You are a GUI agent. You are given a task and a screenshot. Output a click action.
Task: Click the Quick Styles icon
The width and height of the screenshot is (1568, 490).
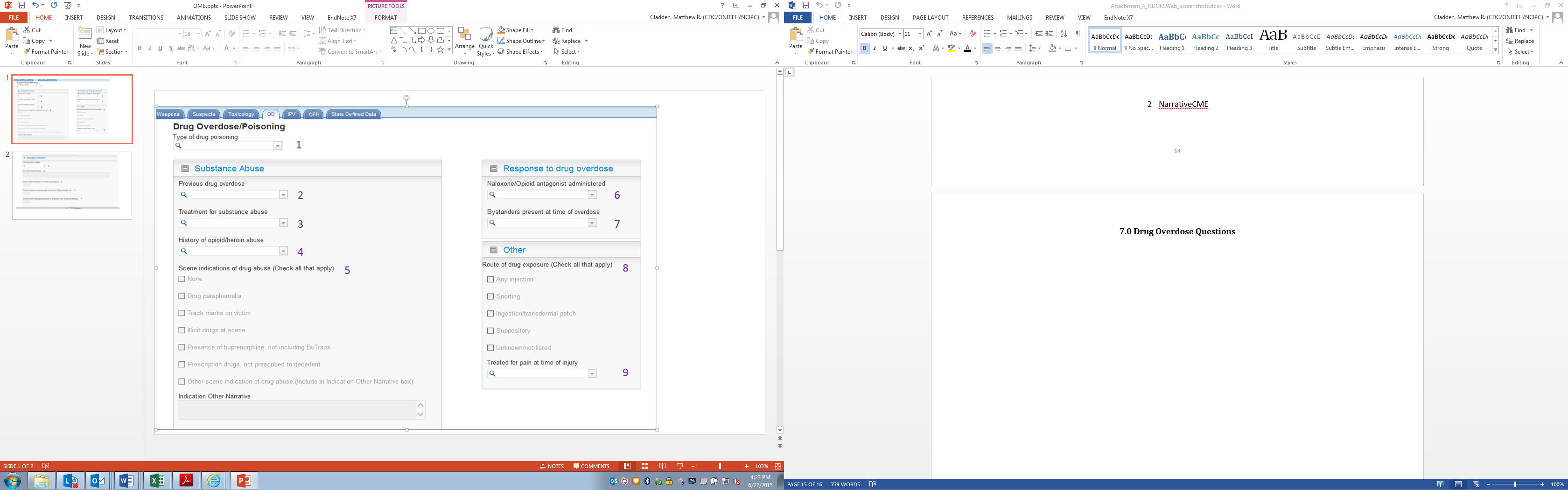(x=486, y=40)
